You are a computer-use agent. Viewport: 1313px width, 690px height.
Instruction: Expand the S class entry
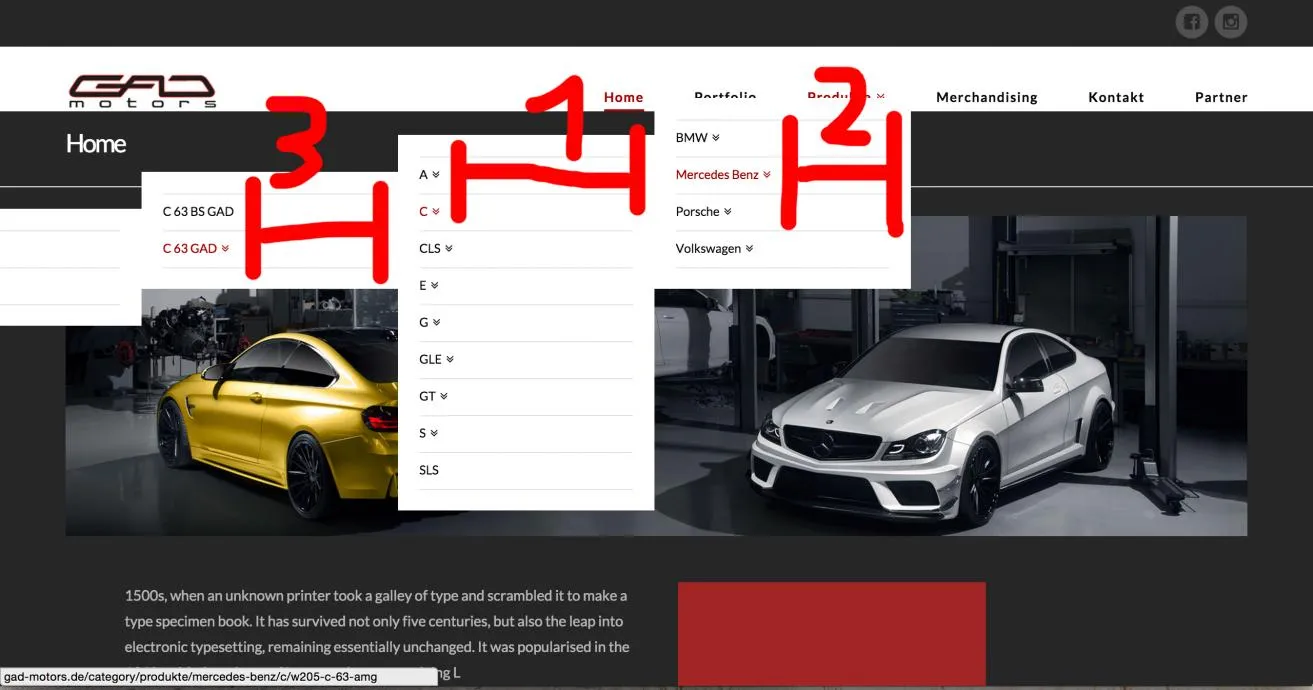(428, 434)
